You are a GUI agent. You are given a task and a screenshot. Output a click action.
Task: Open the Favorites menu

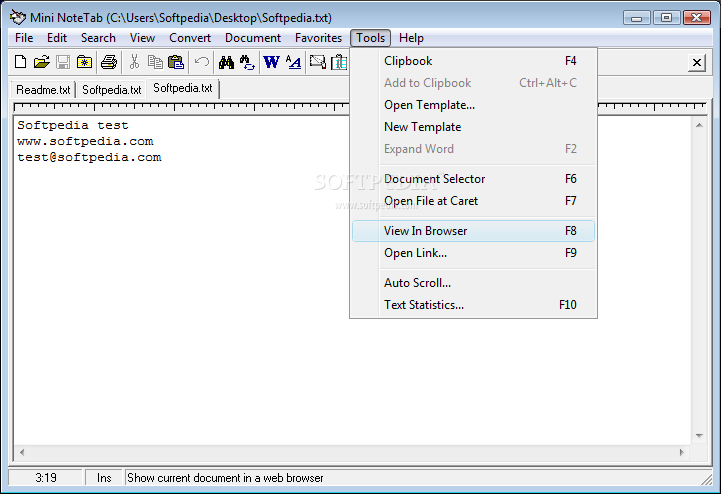319,38
